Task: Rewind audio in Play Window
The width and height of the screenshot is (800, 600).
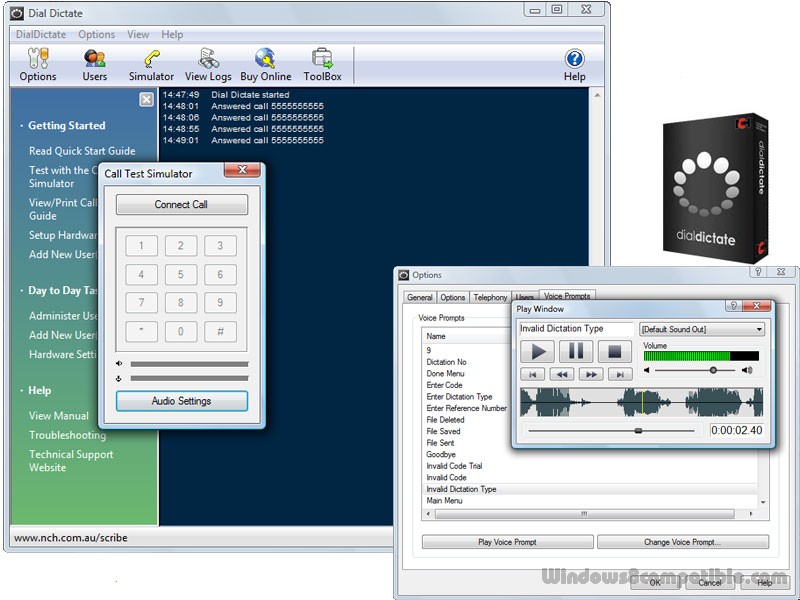Action: (x=562, y=374)
